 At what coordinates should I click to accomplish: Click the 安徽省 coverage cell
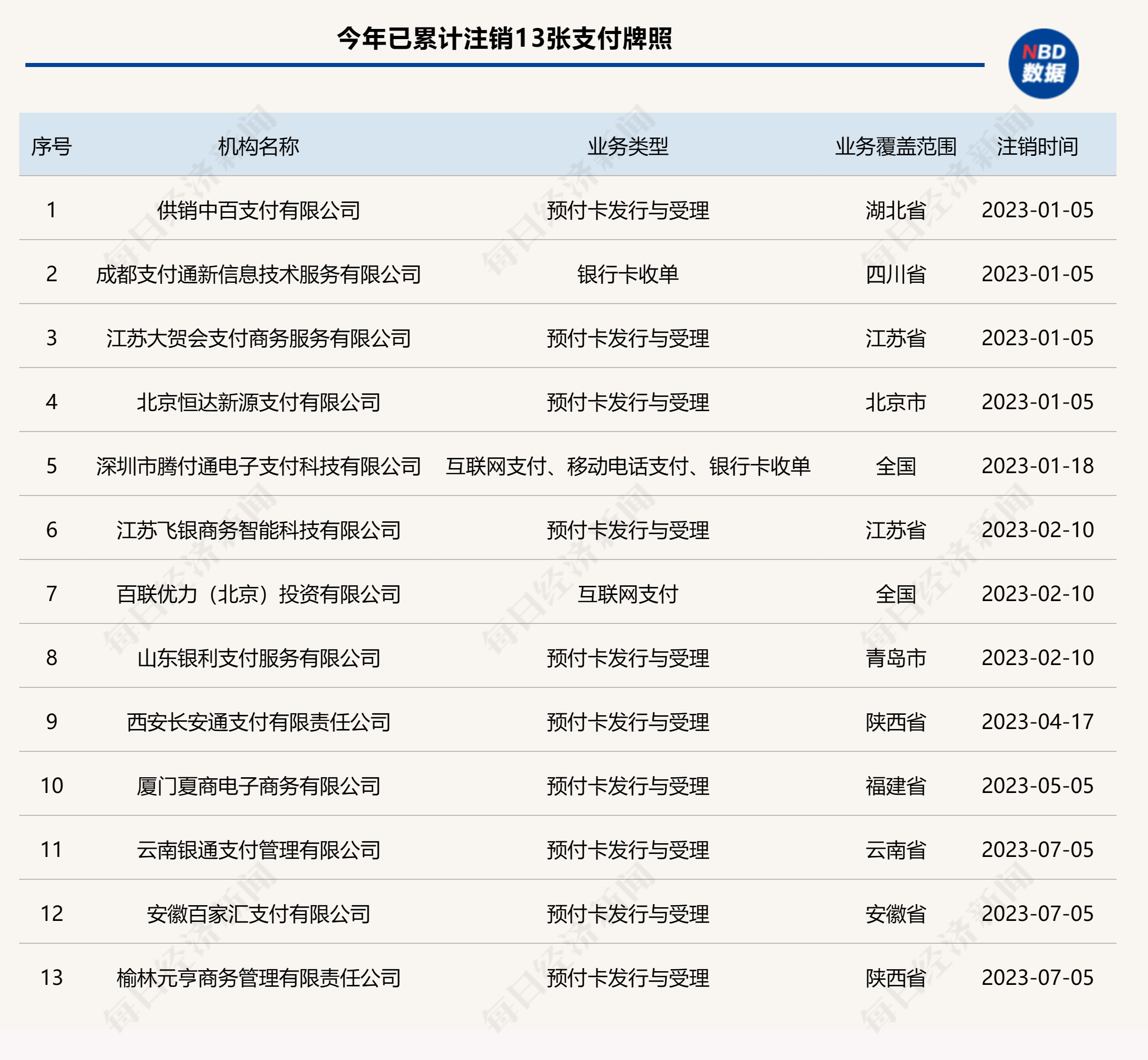(x=896, y=914)
